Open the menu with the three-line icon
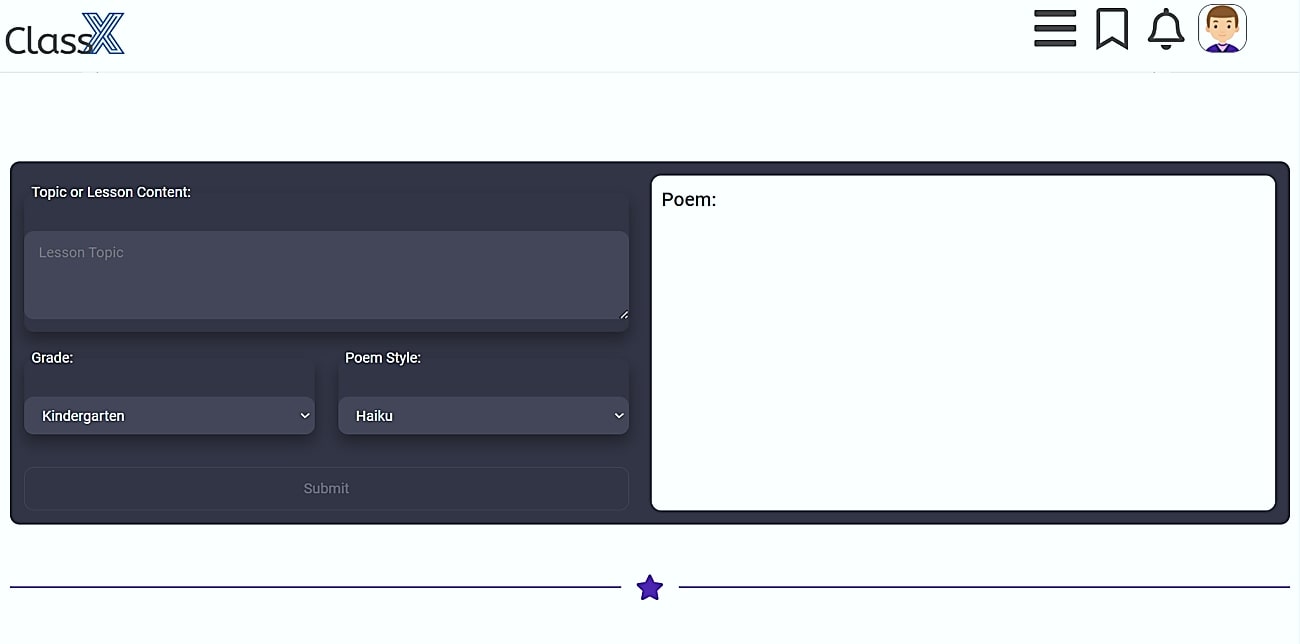 point(1055,29)
